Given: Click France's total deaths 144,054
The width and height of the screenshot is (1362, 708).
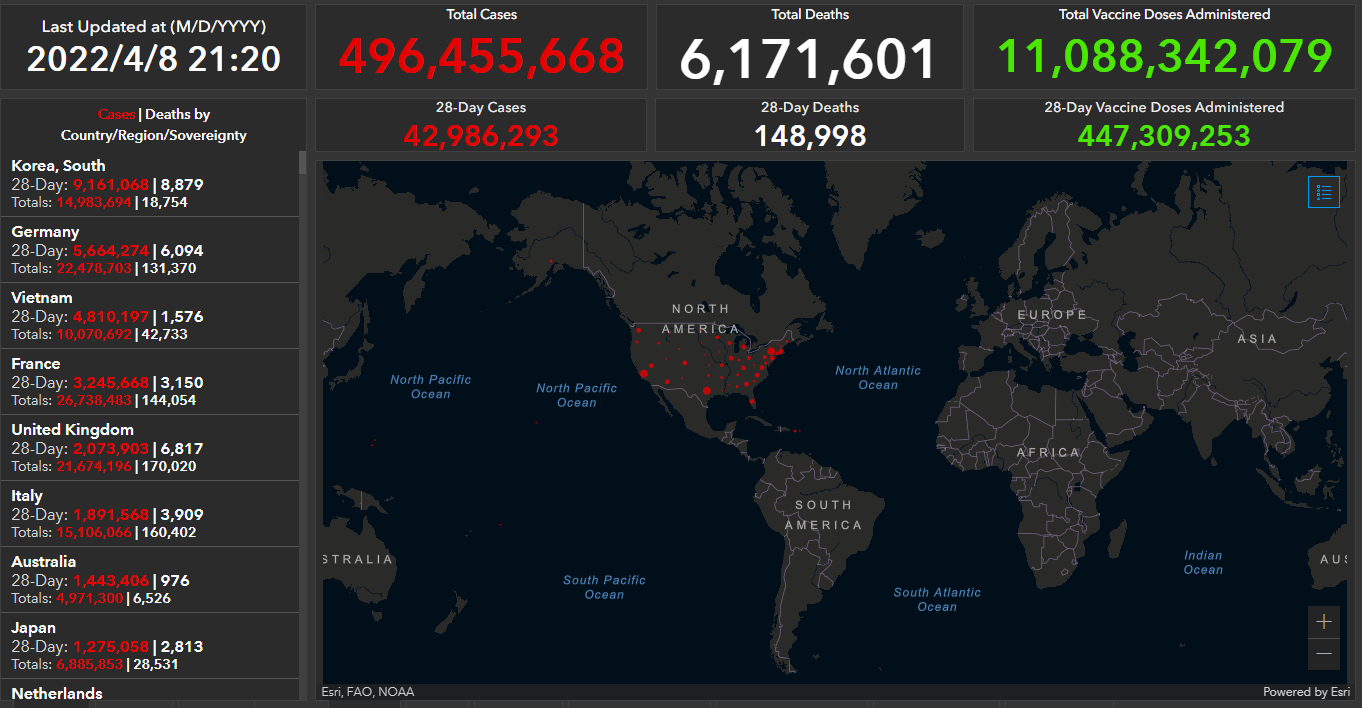Looking at the screenshot, I should (168, 400).
